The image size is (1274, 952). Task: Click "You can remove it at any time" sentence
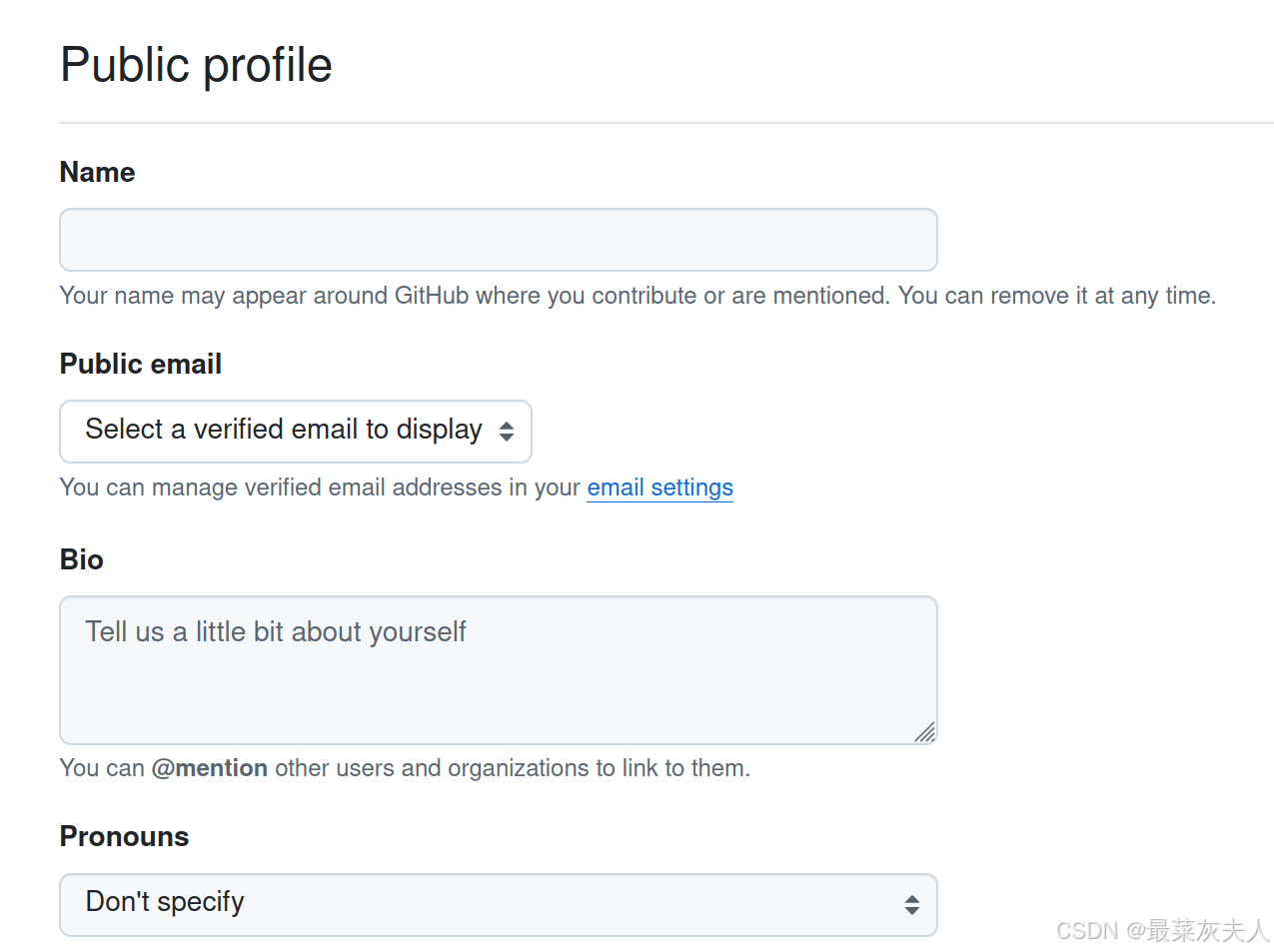[x=1056, y=296]
